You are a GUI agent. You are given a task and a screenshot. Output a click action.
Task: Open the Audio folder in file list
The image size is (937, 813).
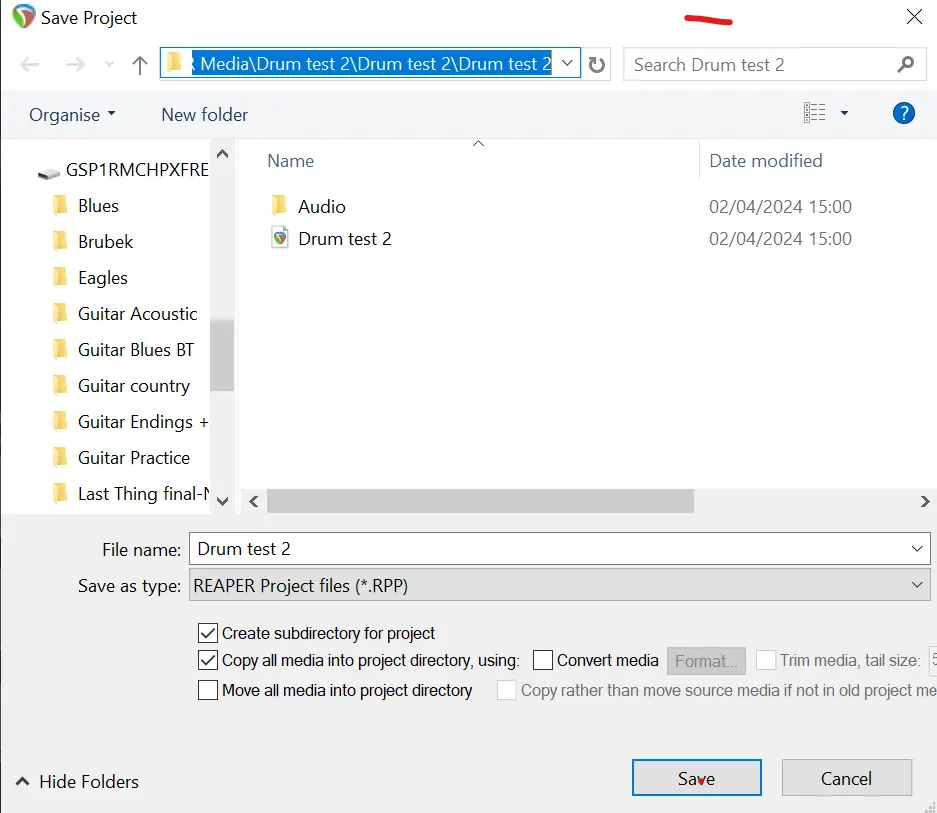click(x=321, y=207)
